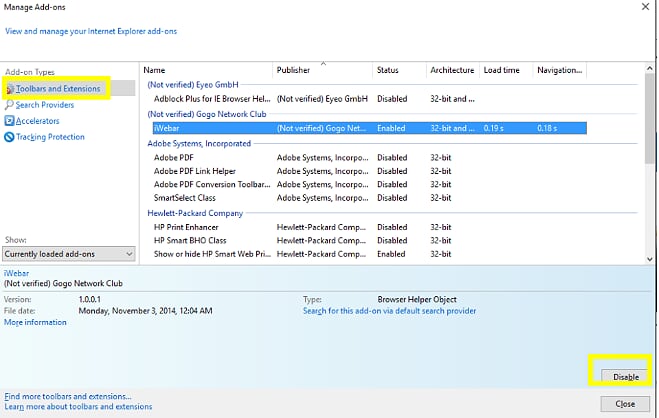The height and width of the screenshot is (418, 659).
Task: Select the iWebar add-on row
Action: [x=370, y=128]
